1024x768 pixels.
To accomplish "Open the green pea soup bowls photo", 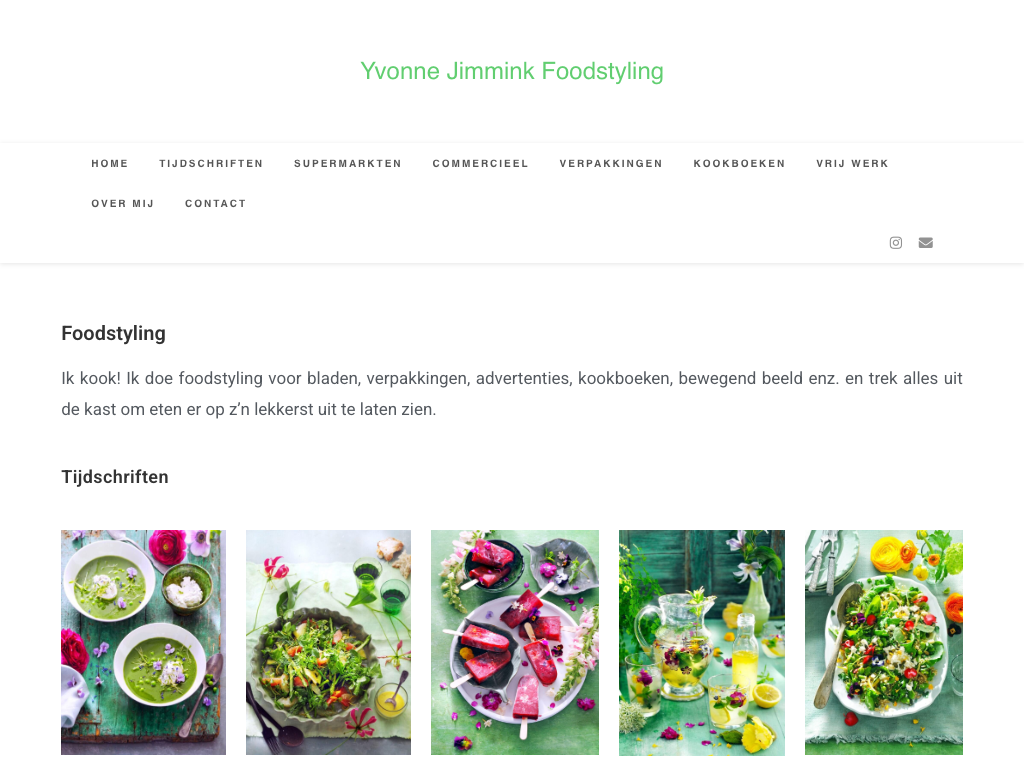I will click(x=143, y=642).
